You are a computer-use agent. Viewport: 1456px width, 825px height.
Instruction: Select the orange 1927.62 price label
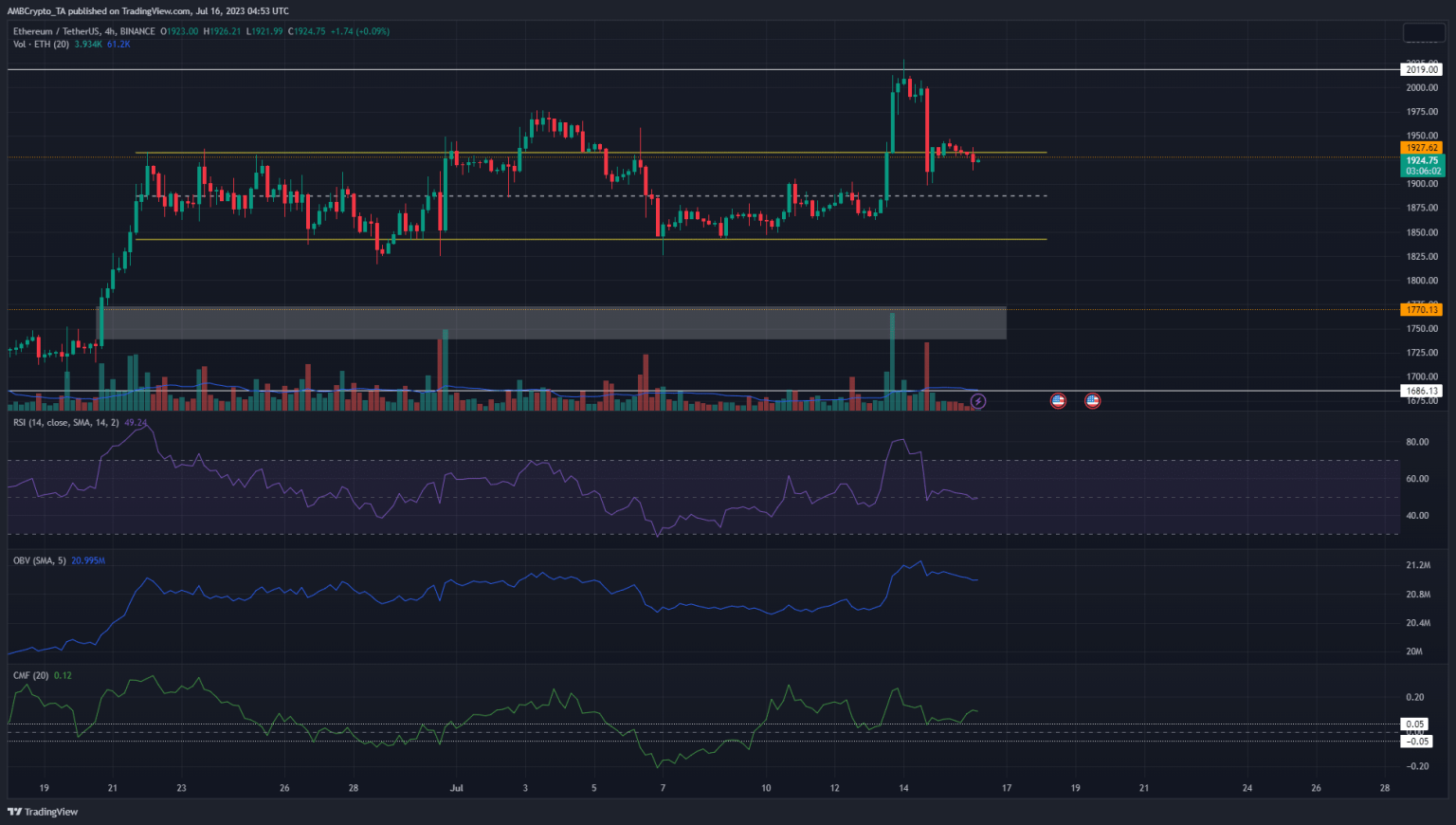[1421, 148]
